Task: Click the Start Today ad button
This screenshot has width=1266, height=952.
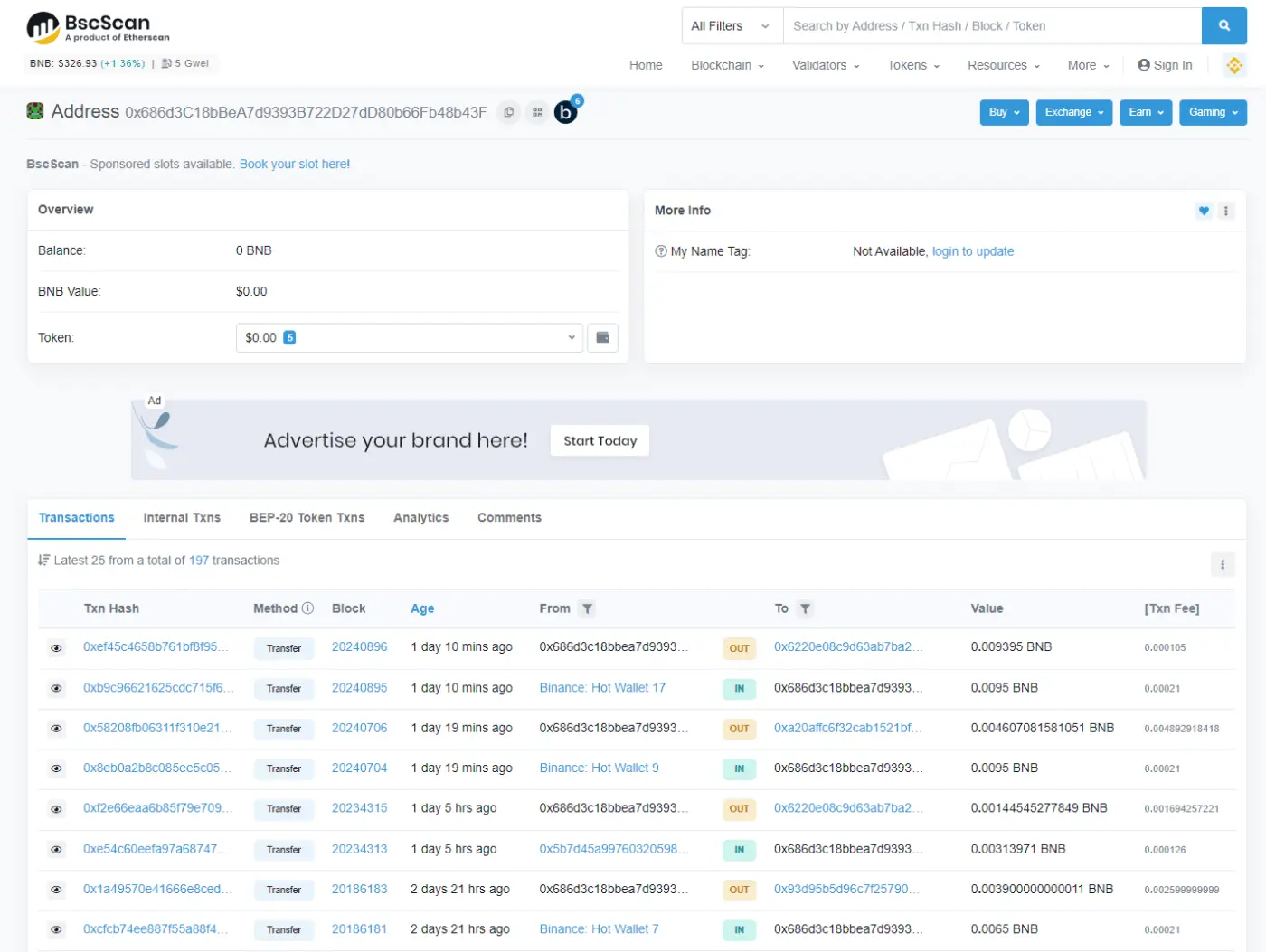Action: pos(600,441)
